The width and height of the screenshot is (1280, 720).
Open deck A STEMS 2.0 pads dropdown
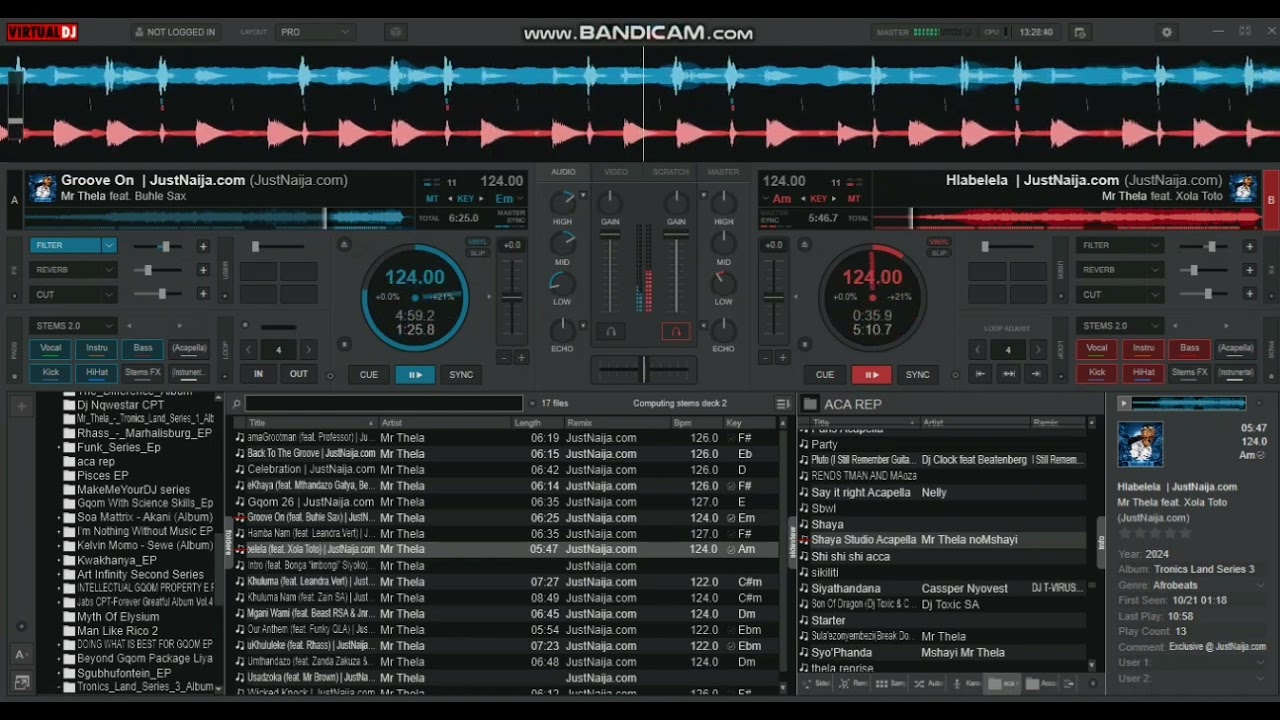109,326
